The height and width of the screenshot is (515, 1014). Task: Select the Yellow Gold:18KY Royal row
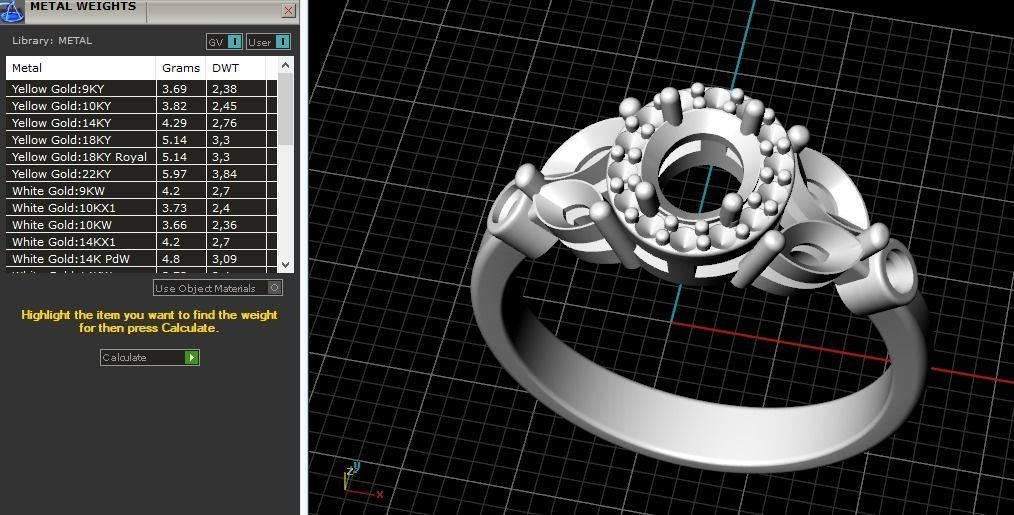tap(142, 157)
